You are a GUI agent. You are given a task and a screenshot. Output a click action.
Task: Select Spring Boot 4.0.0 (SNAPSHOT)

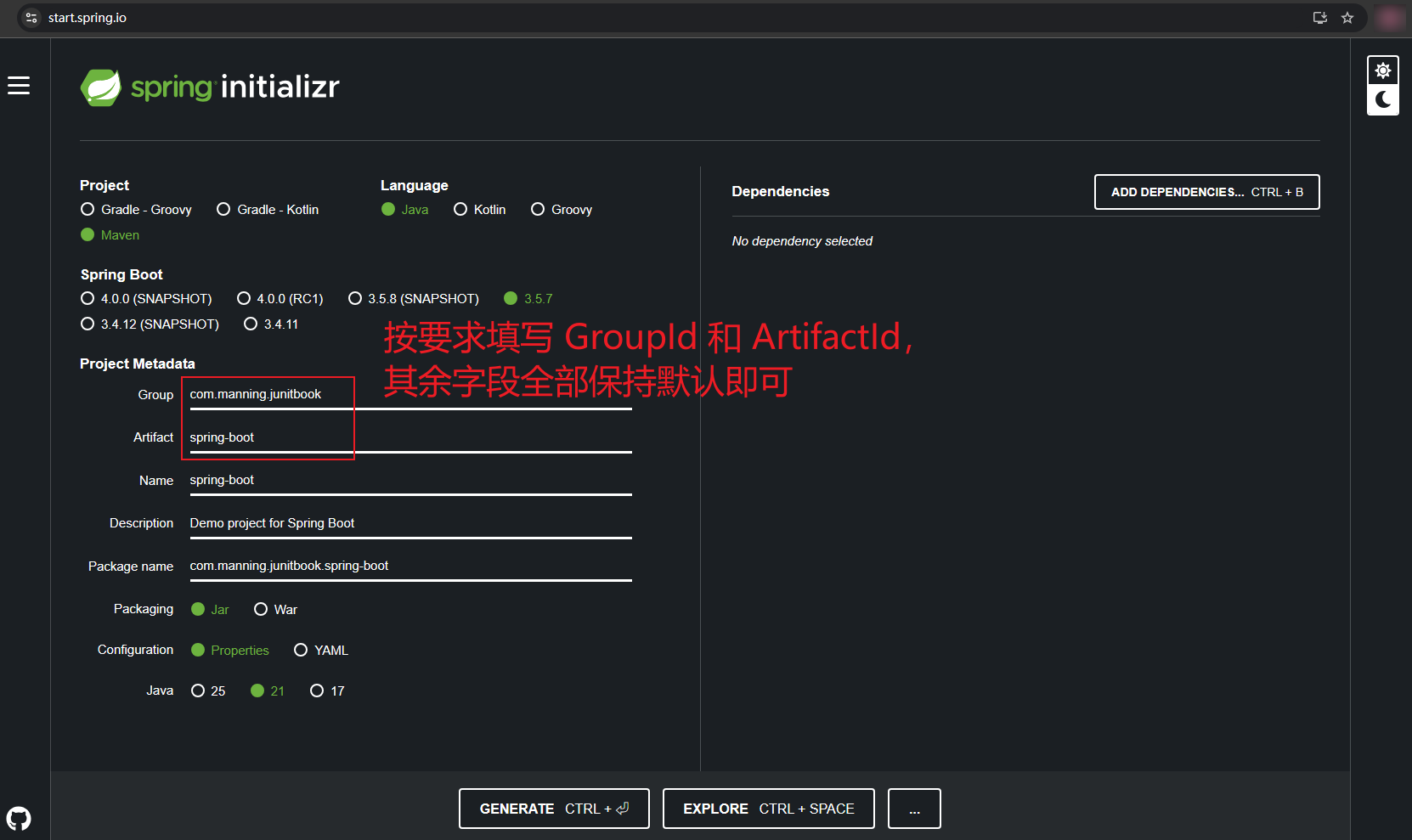pos(146,299)
